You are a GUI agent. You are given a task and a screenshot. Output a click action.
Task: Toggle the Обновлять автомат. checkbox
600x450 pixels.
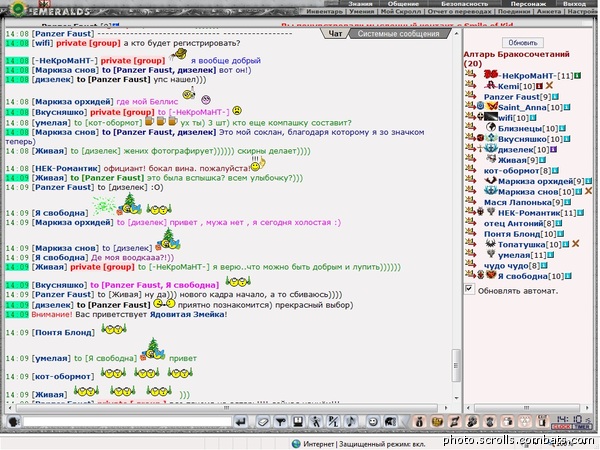[469, 289]
